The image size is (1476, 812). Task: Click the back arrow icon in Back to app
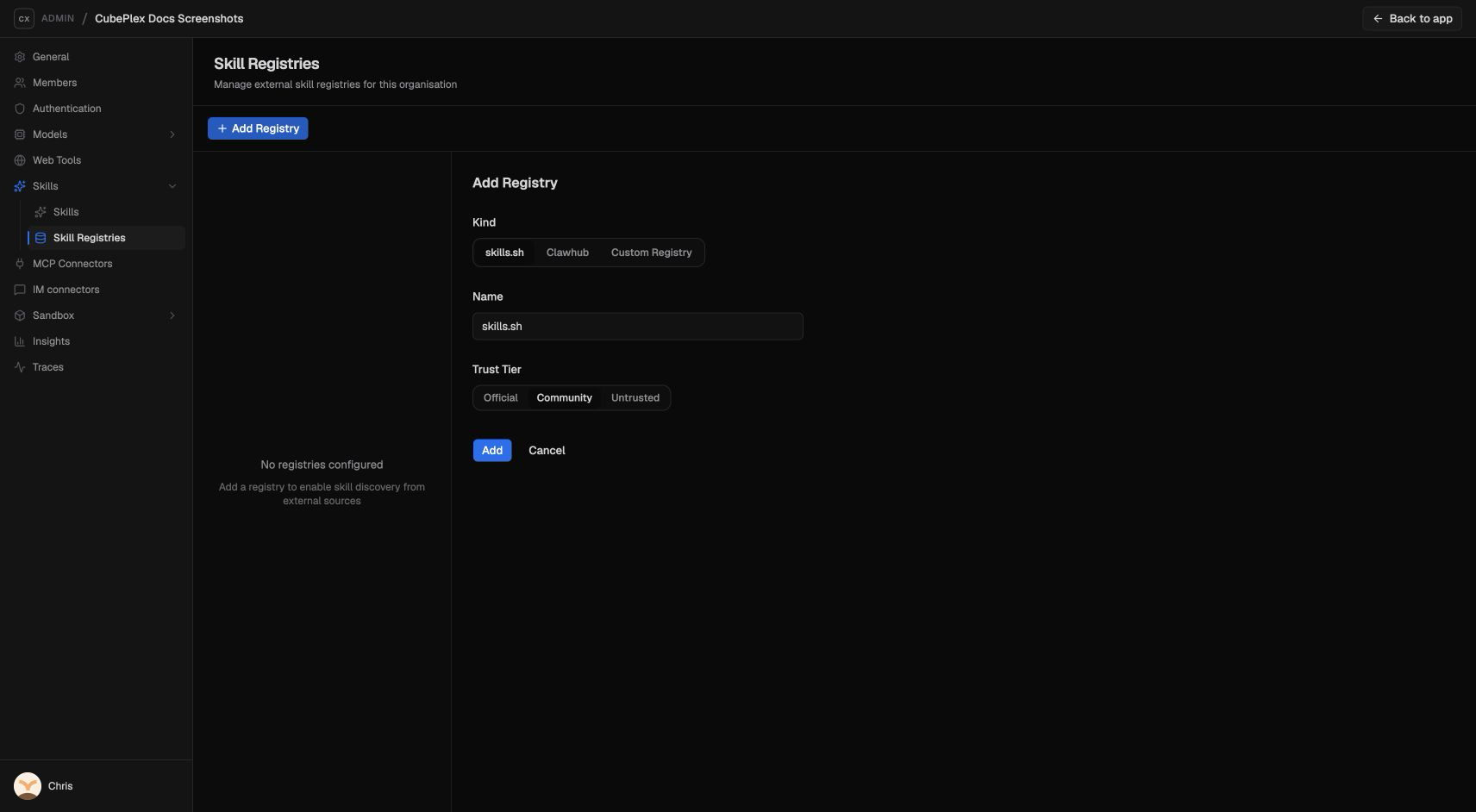(1378, 18)
